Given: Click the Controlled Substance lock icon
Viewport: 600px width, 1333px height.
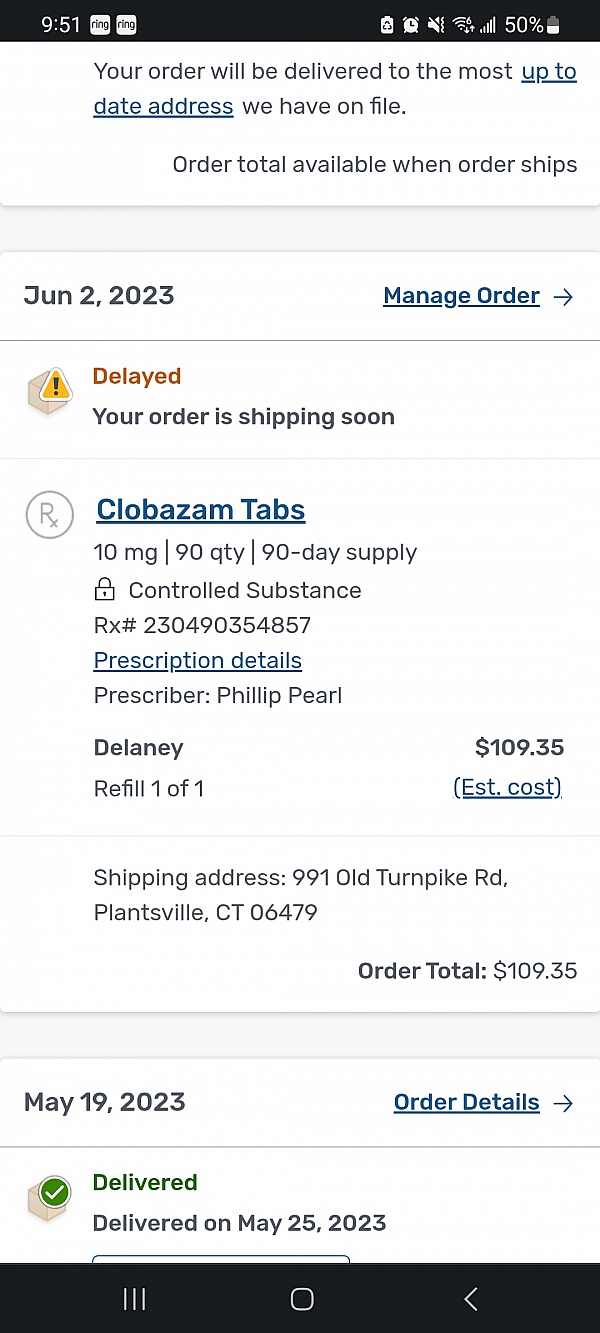Looking at the screenshot, I should pos(105,590).
